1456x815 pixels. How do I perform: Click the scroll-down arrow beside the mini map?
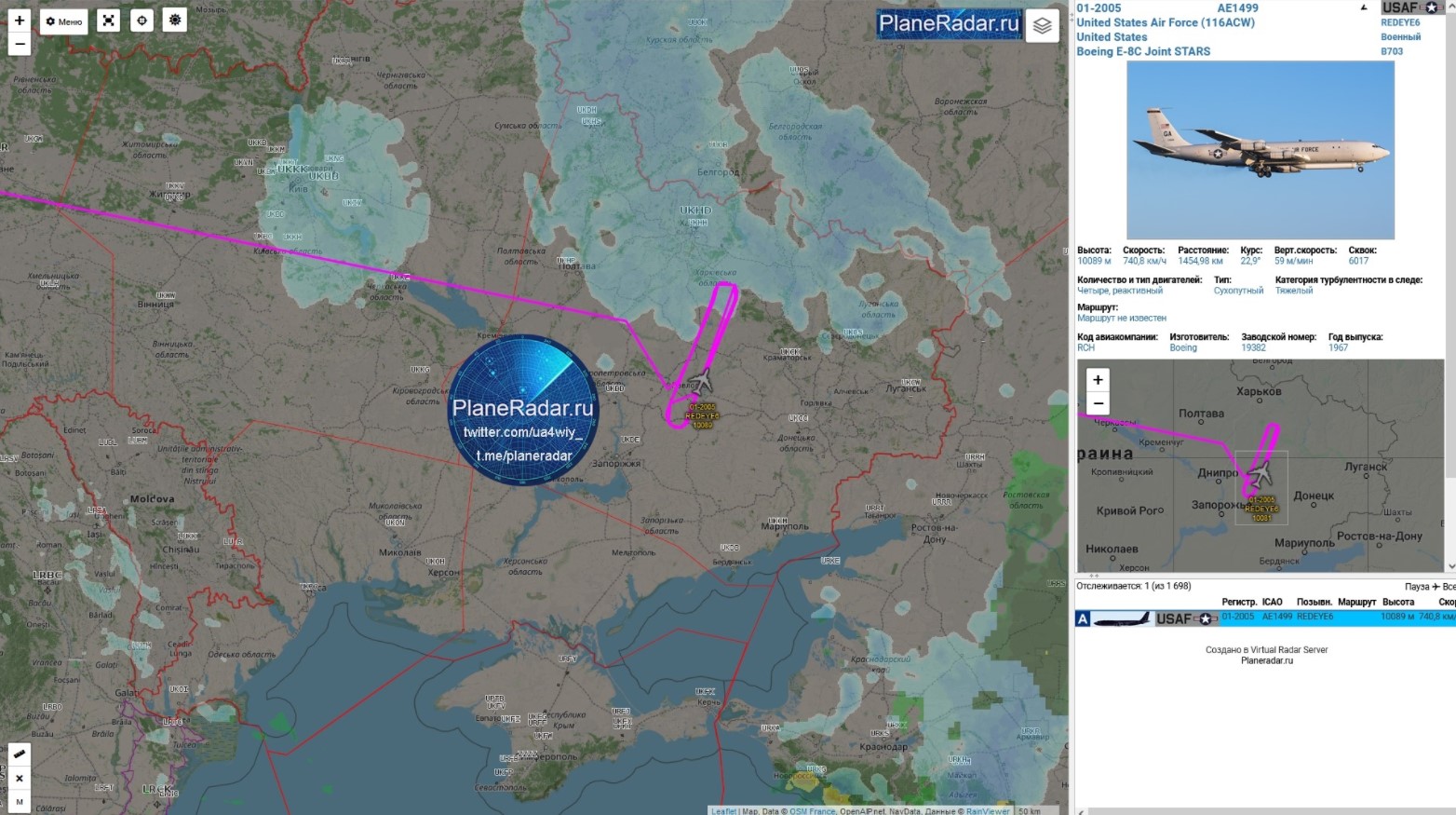[1450, 565]
